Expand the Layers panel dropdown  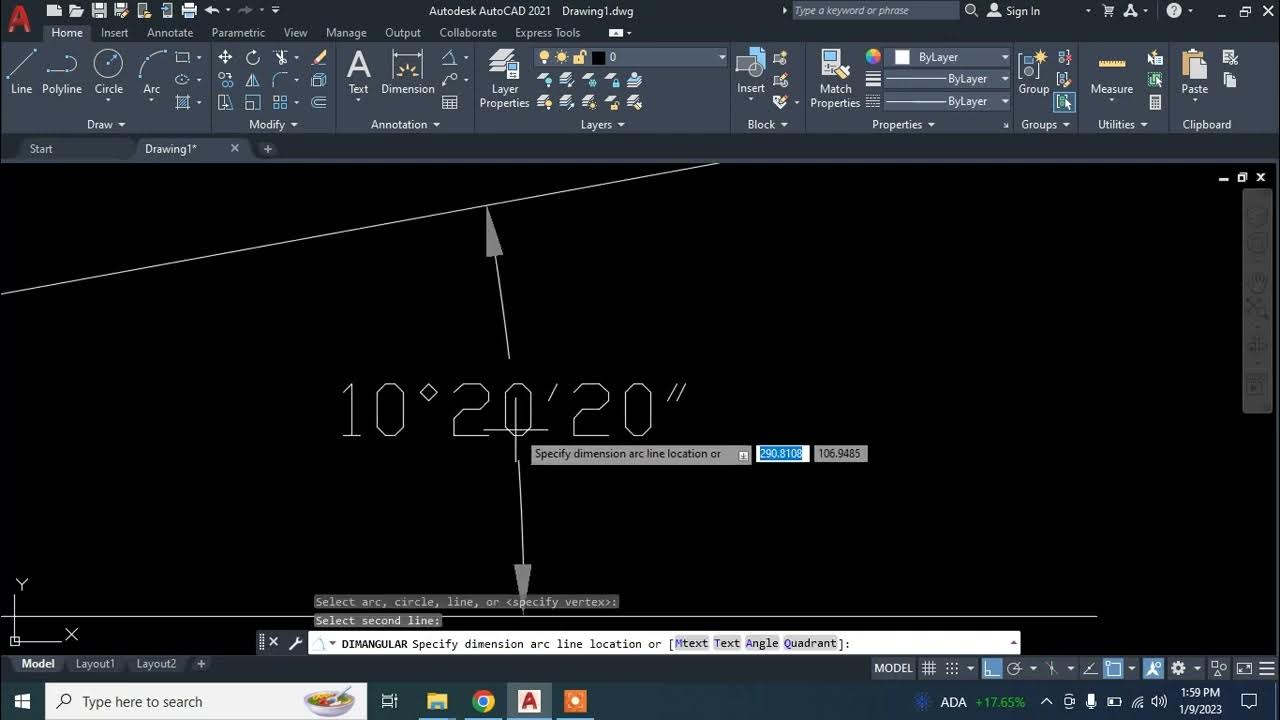[x=603, y=125]
